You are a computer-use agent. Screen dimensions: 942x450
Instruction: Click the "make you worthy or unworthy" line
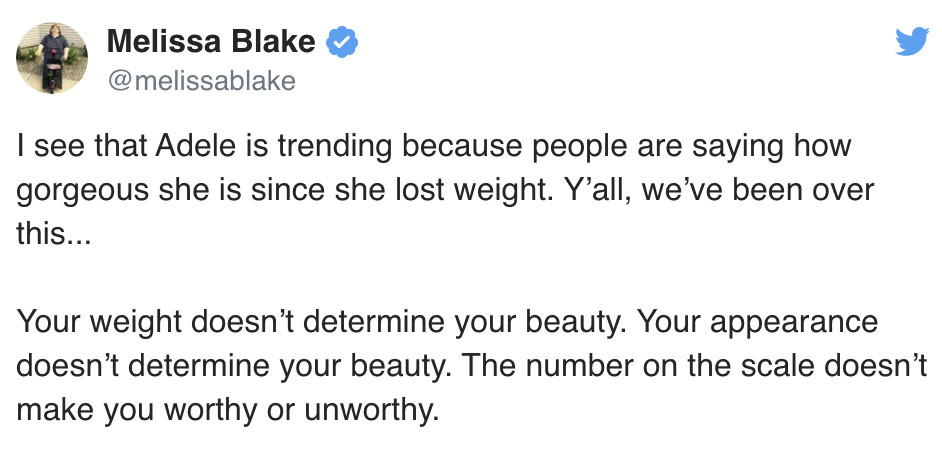(228, 411)
